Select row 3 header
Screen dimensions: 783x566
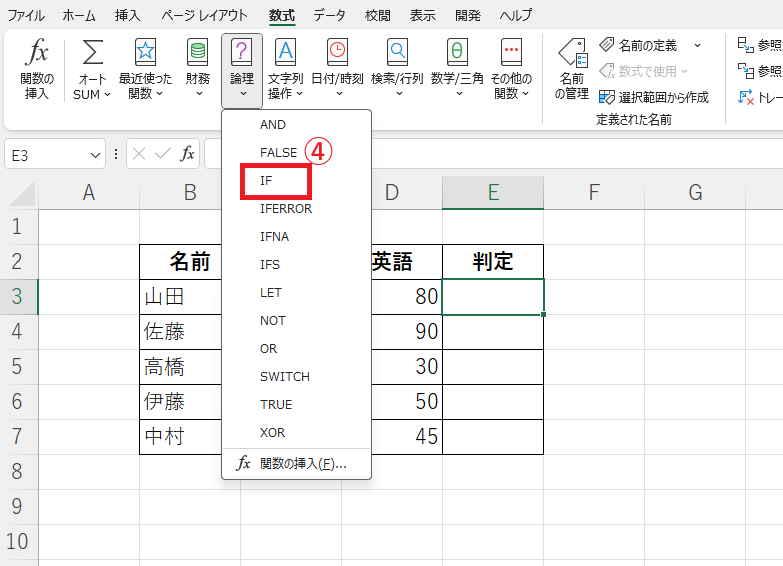tap(18, 297)
